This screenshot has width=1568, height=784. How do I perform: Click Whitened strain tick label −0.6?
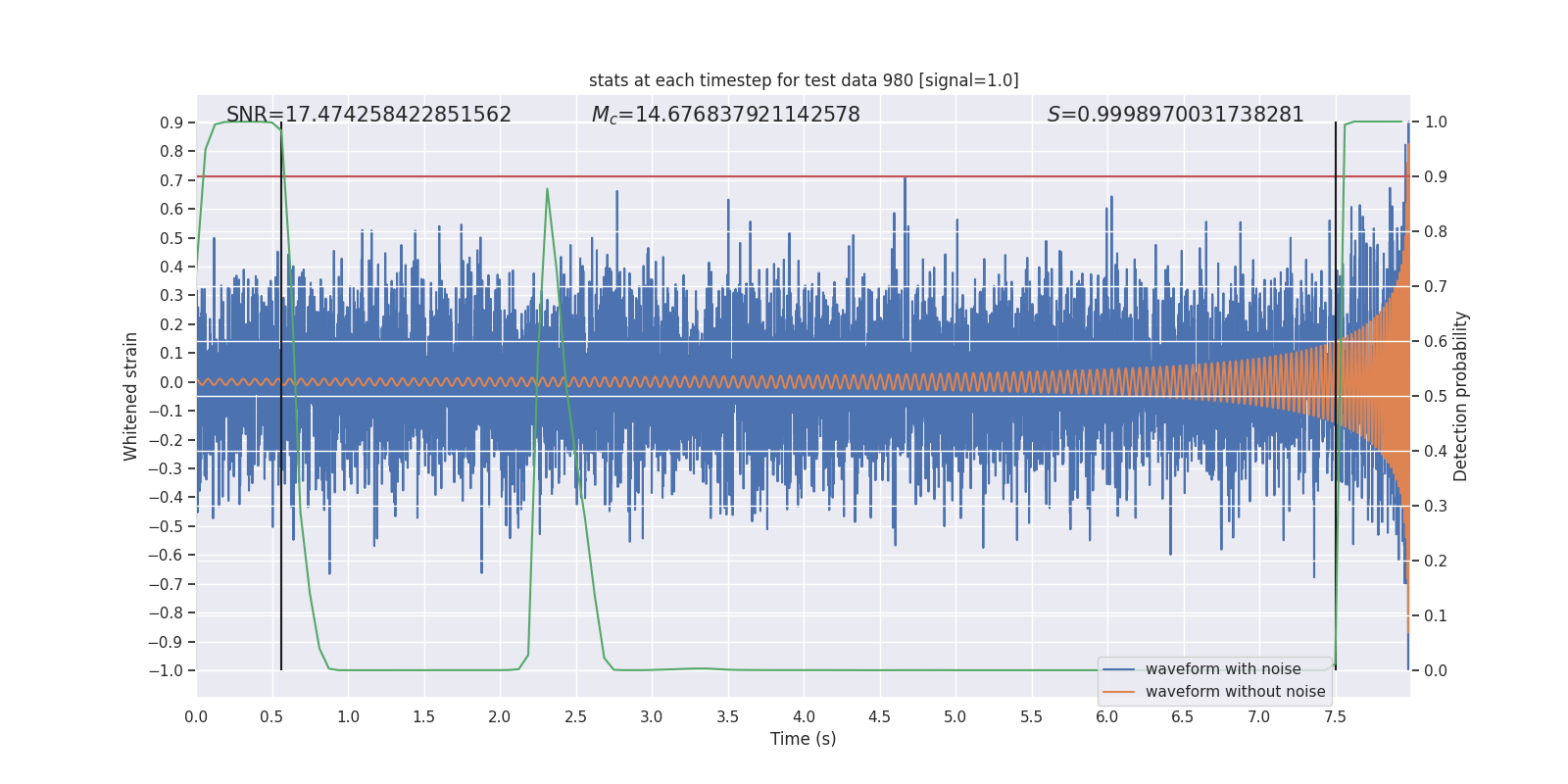point(166,555)
